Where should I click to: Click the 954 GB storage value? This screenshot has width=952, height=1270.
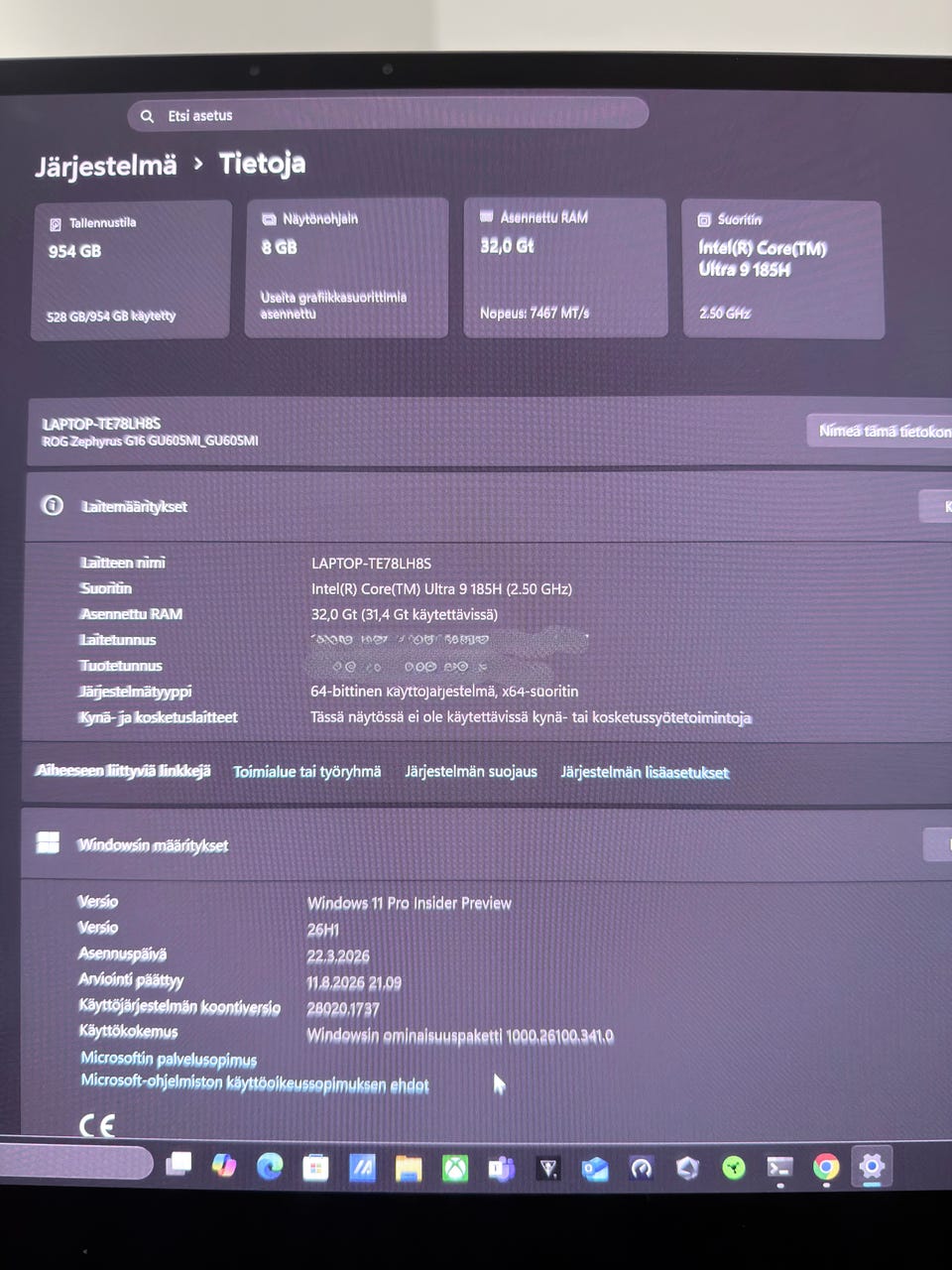74,251
